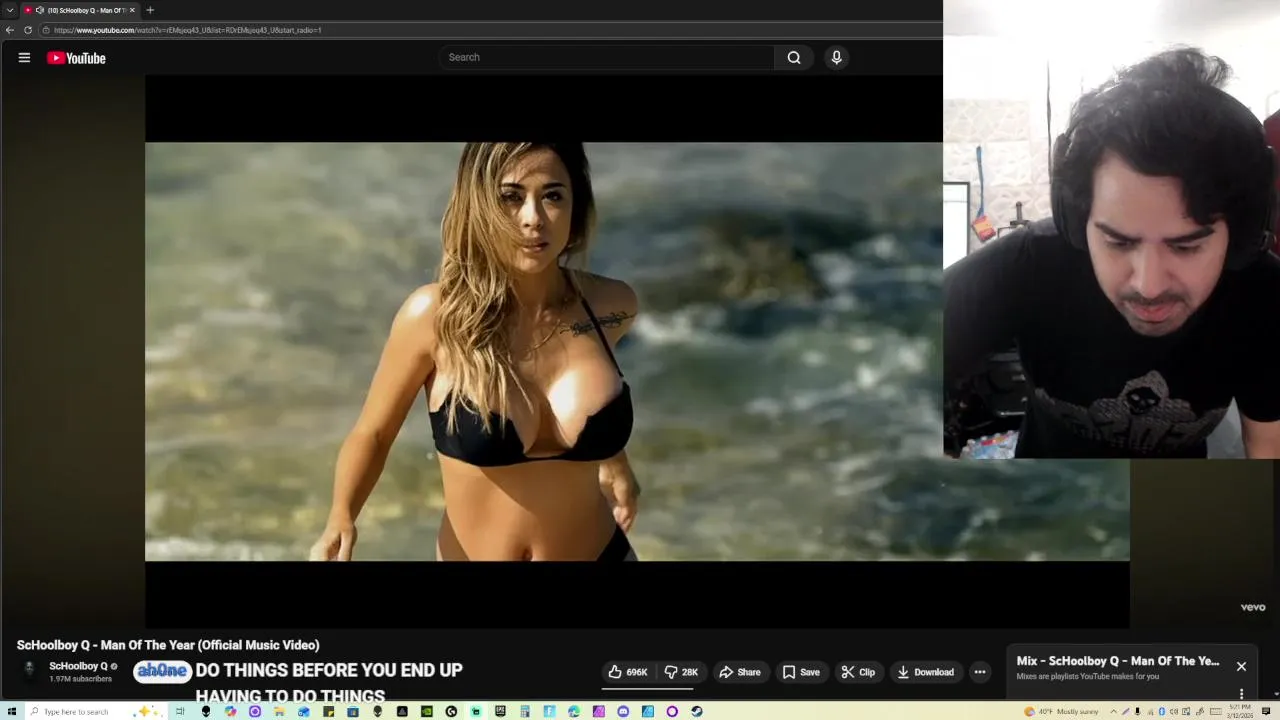Switch to the ScHoolboy Q browser tab

pyautogui.click(x=80, y=10)
